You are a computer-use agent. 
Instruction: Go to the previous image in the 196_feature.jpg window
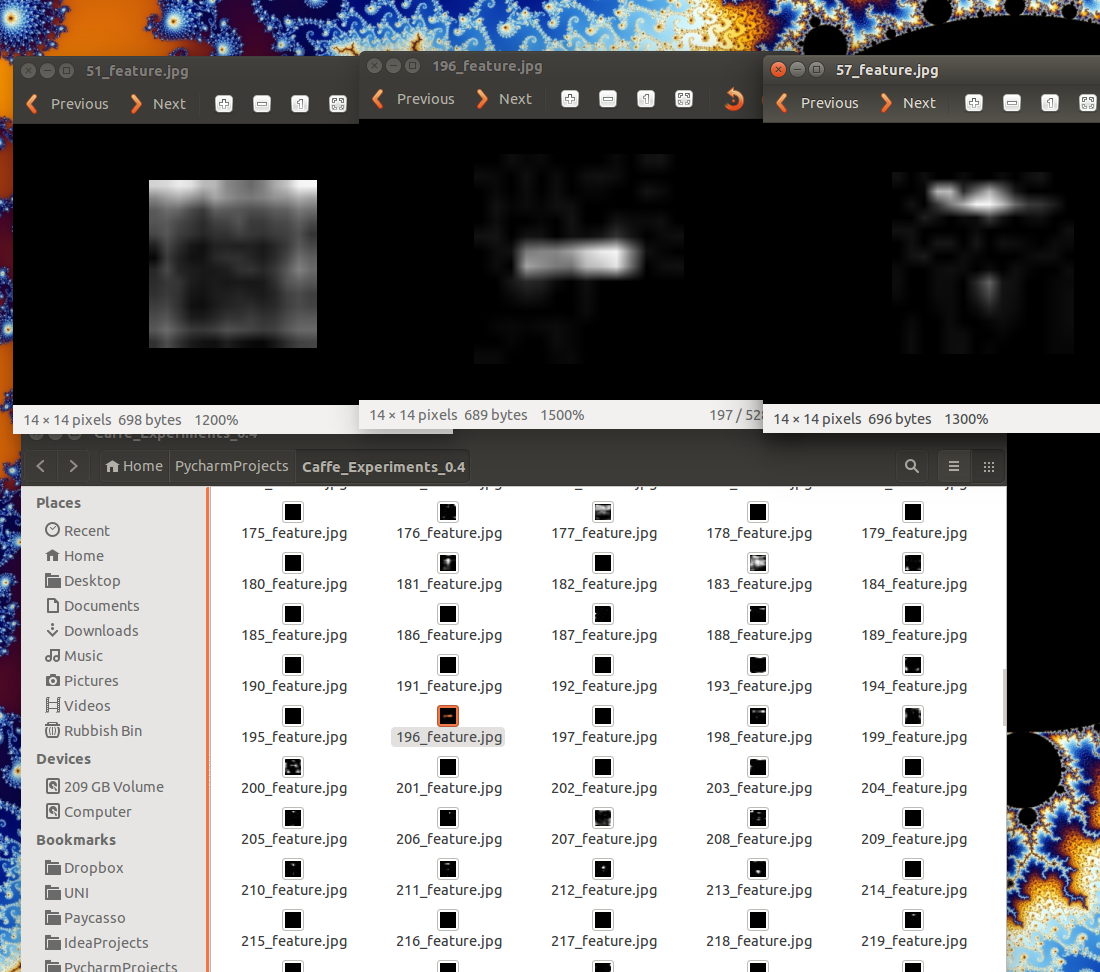pos(413,99)
